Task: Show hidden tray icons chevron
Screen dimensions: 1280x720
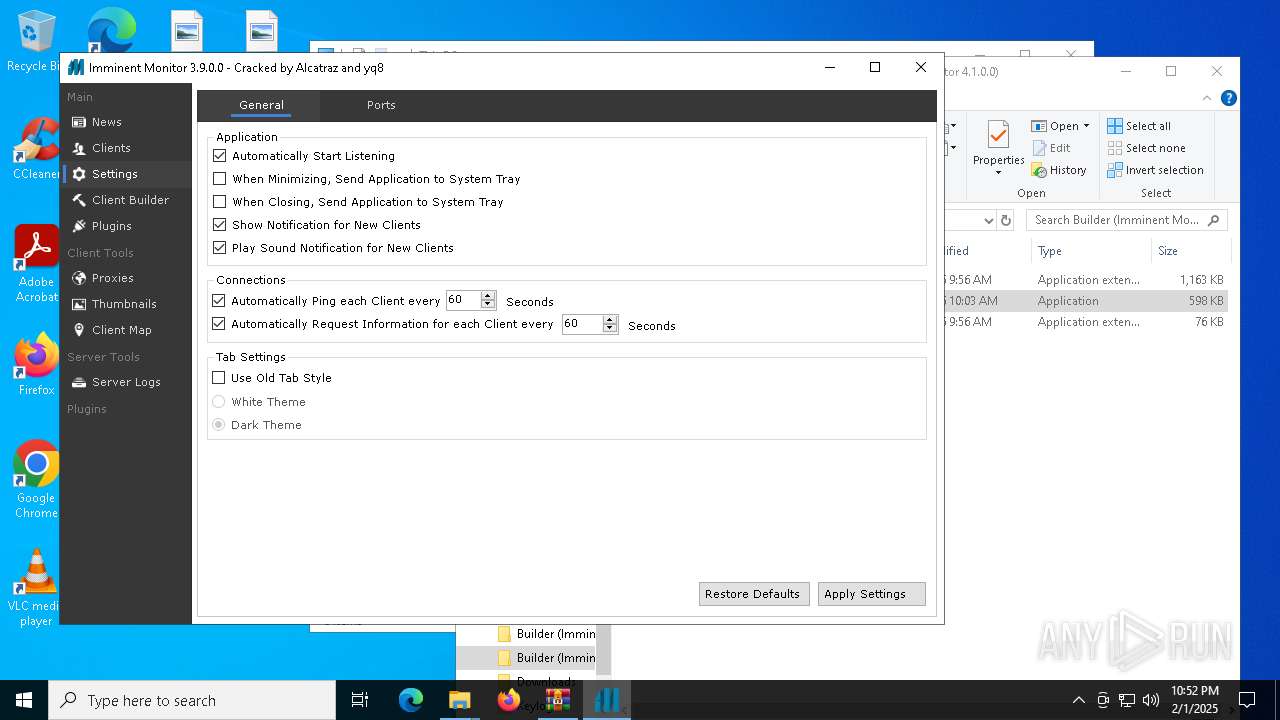Action: point(1078,700)
